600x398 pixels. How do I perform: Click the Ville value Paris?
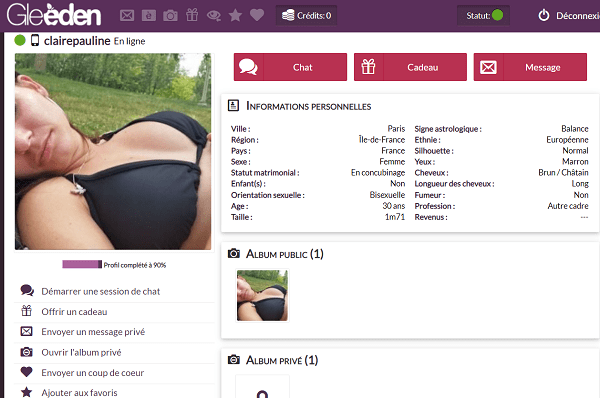pos(396,129)
